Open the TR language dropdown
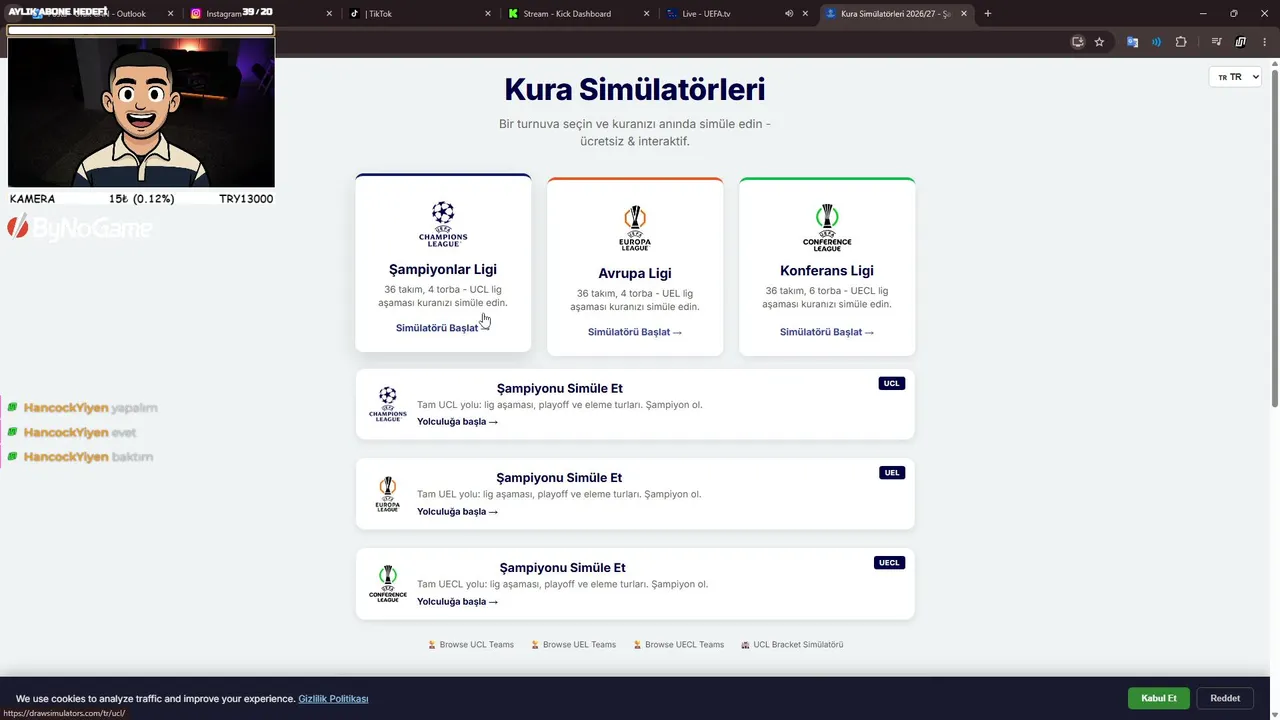 tap(1235, 77)
